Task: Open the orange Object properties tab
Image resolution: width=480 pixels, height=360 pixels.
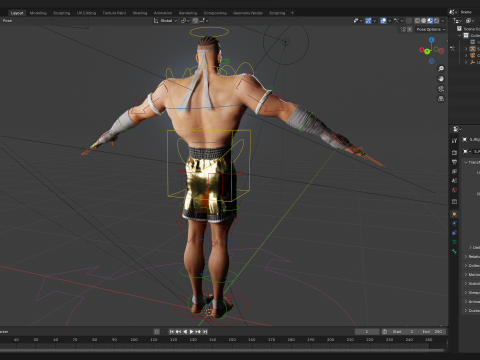Action: pyautogui.click(x=454, y=214)
